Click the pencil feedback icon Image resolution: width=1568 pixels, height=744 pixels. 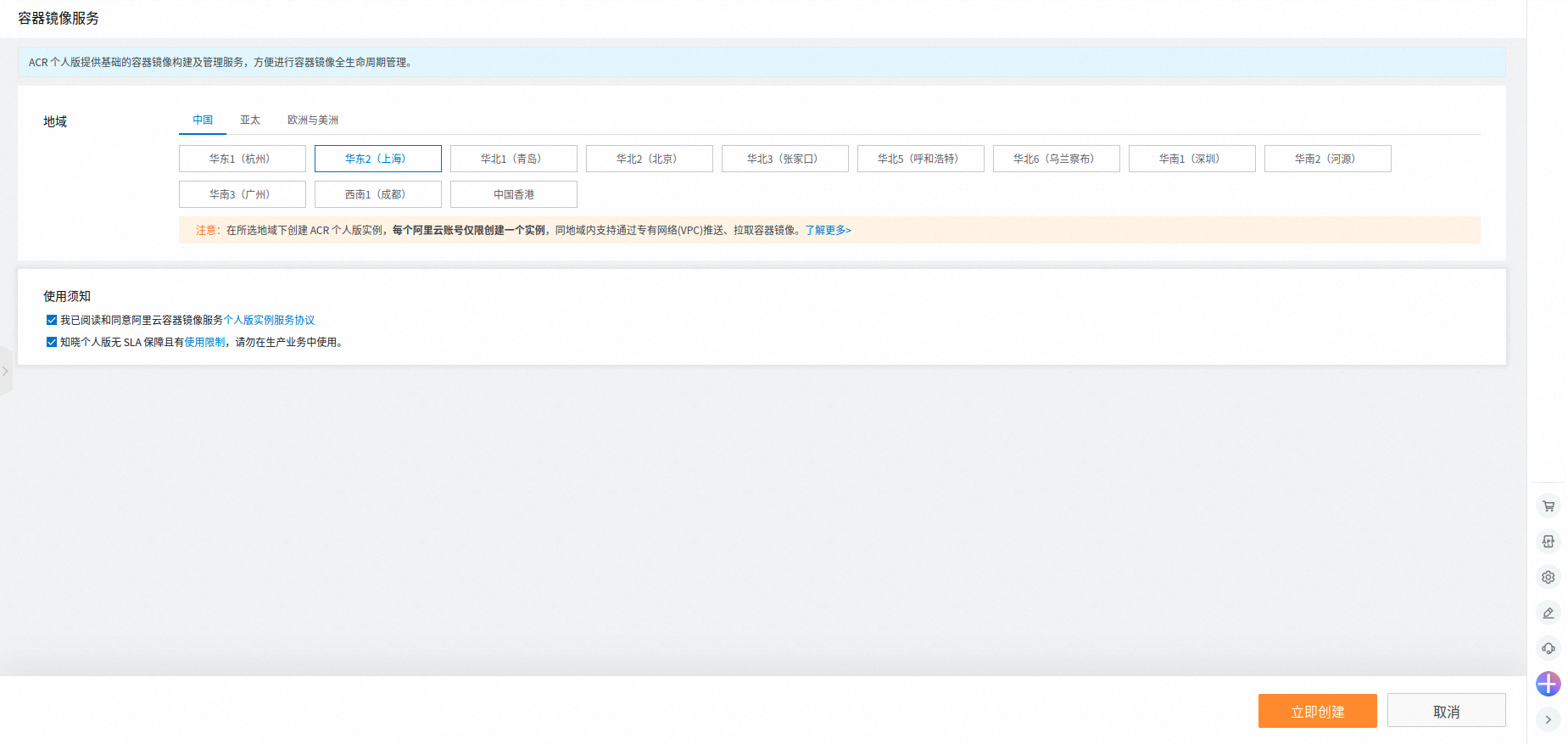click(x=1548, y=613)
